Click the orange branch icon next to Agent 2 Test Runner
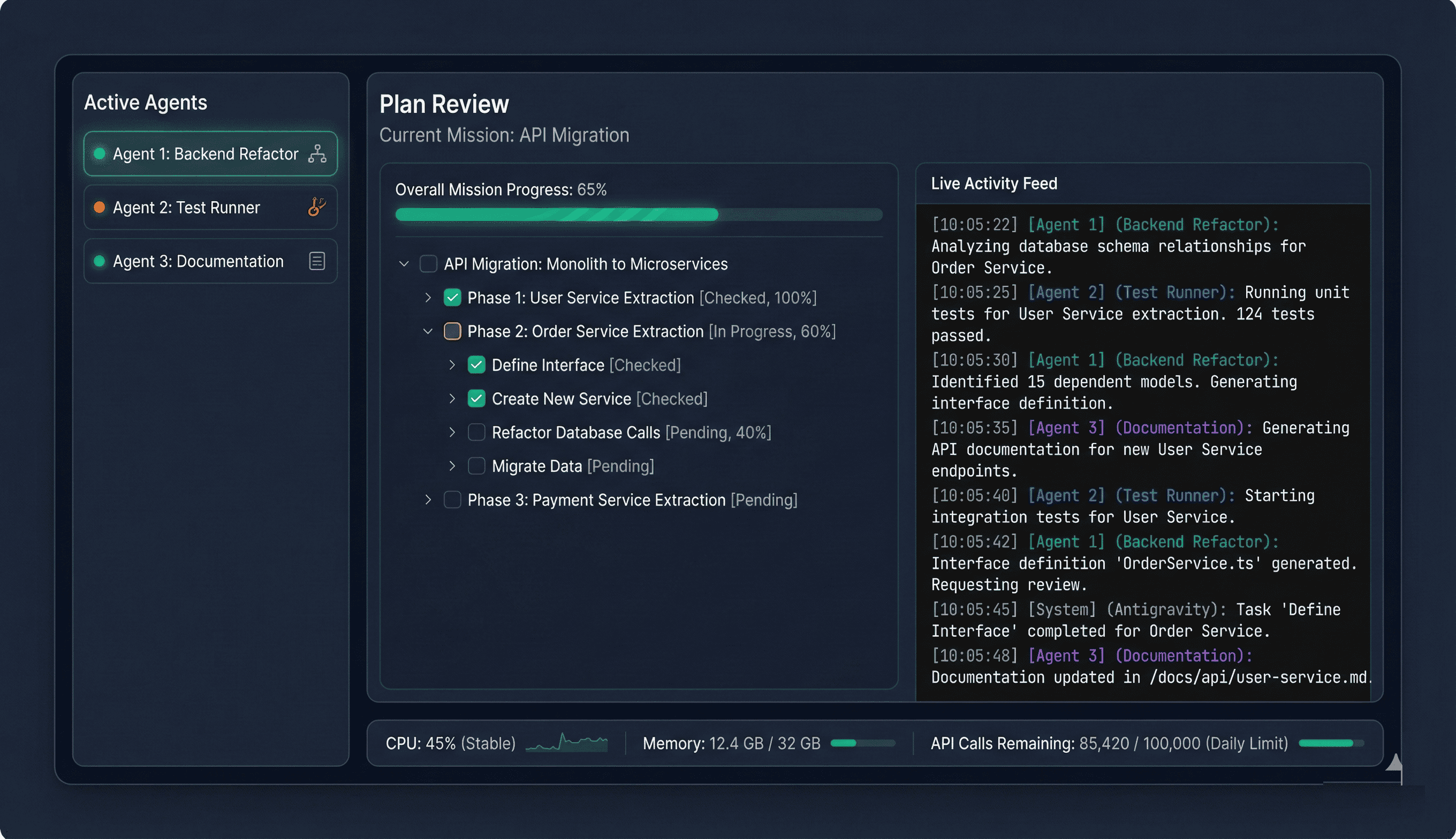This screenshot has width=1456, height=839. click(x=316, y=207)
